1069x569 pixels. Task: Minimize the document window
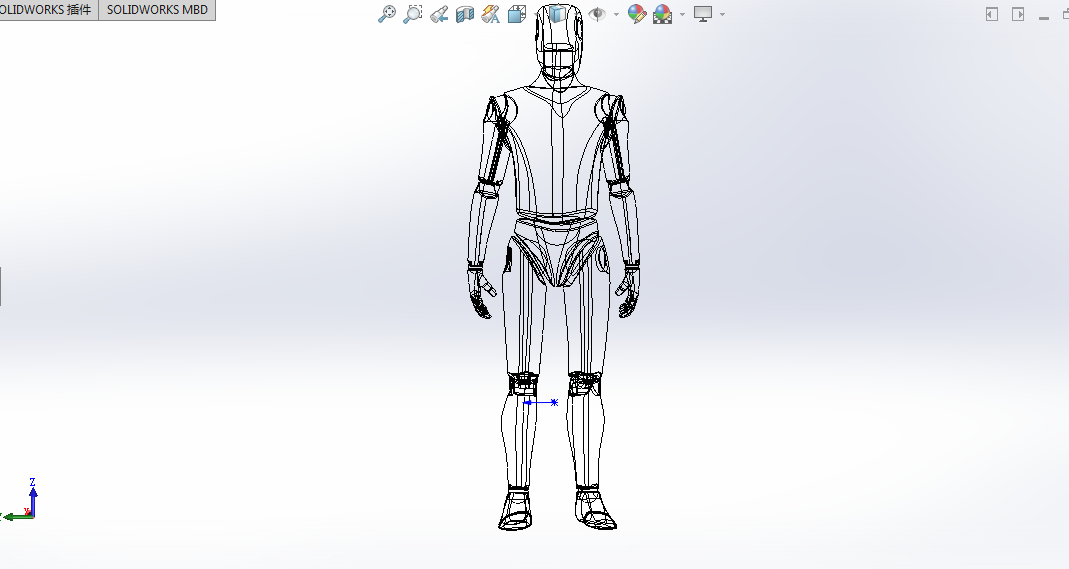click(x=1044, y=17)
